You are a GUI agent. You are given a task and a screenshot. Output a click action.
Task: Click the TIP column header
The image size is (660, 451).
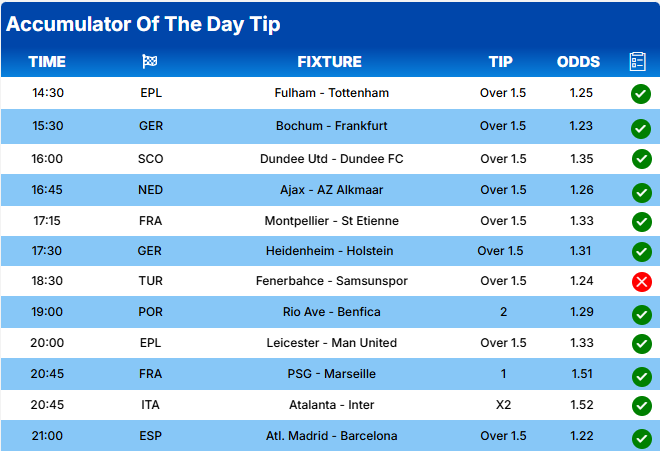[x=500, y=62]
